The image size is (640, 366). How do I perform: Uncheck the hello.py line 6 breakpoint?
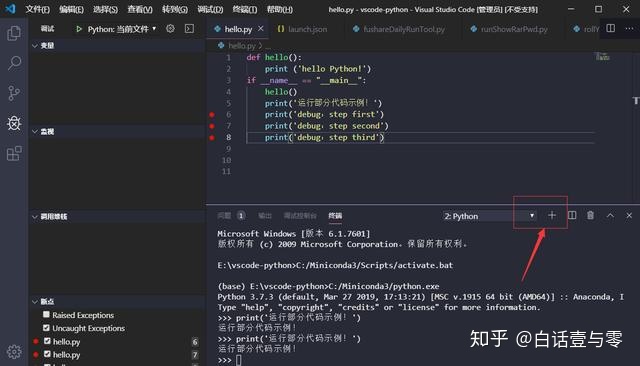pyautogui.click(x=47, y=341)
